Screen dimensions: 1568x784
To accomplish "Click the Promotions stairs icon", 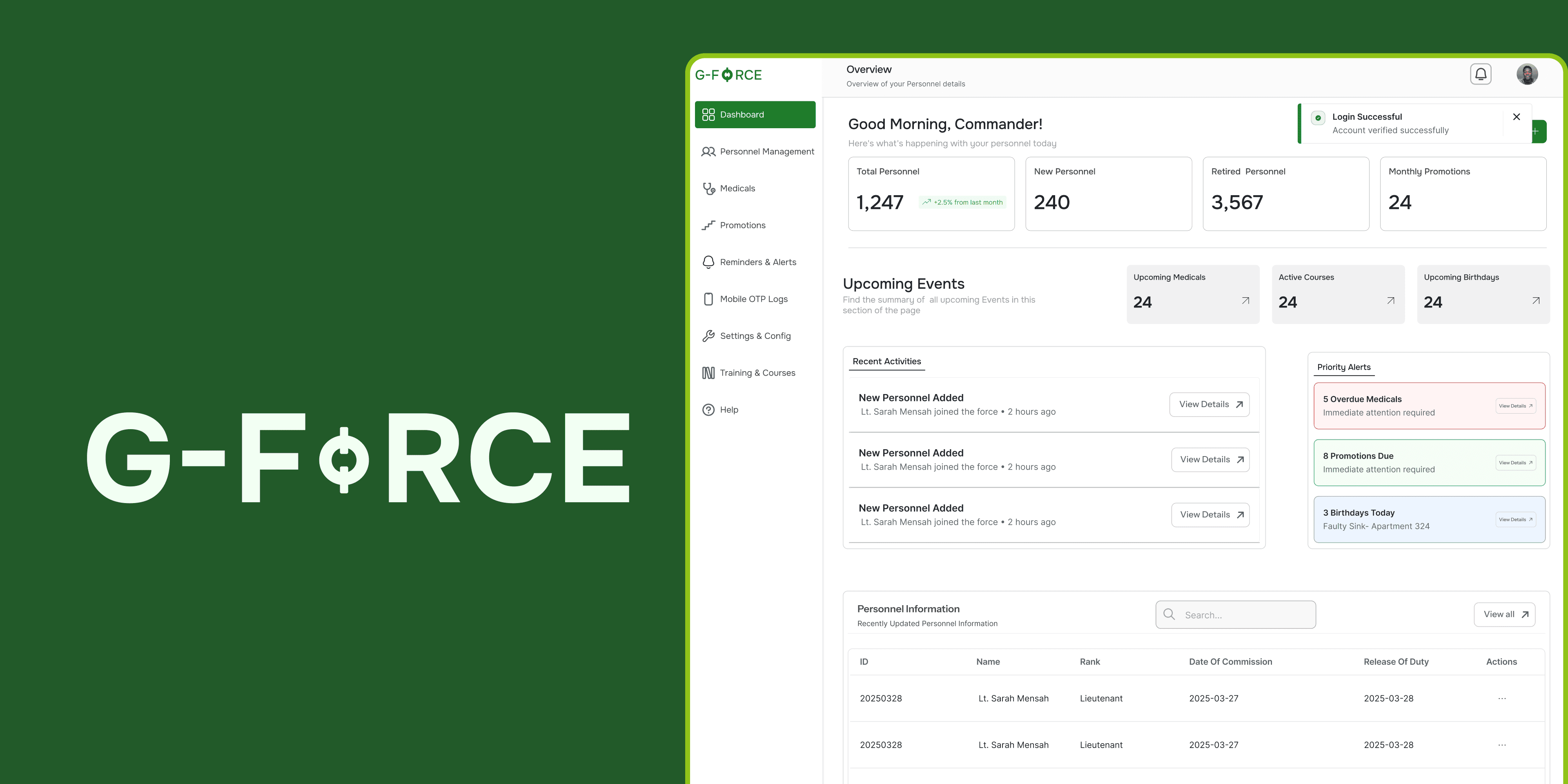I will (708, 225).
